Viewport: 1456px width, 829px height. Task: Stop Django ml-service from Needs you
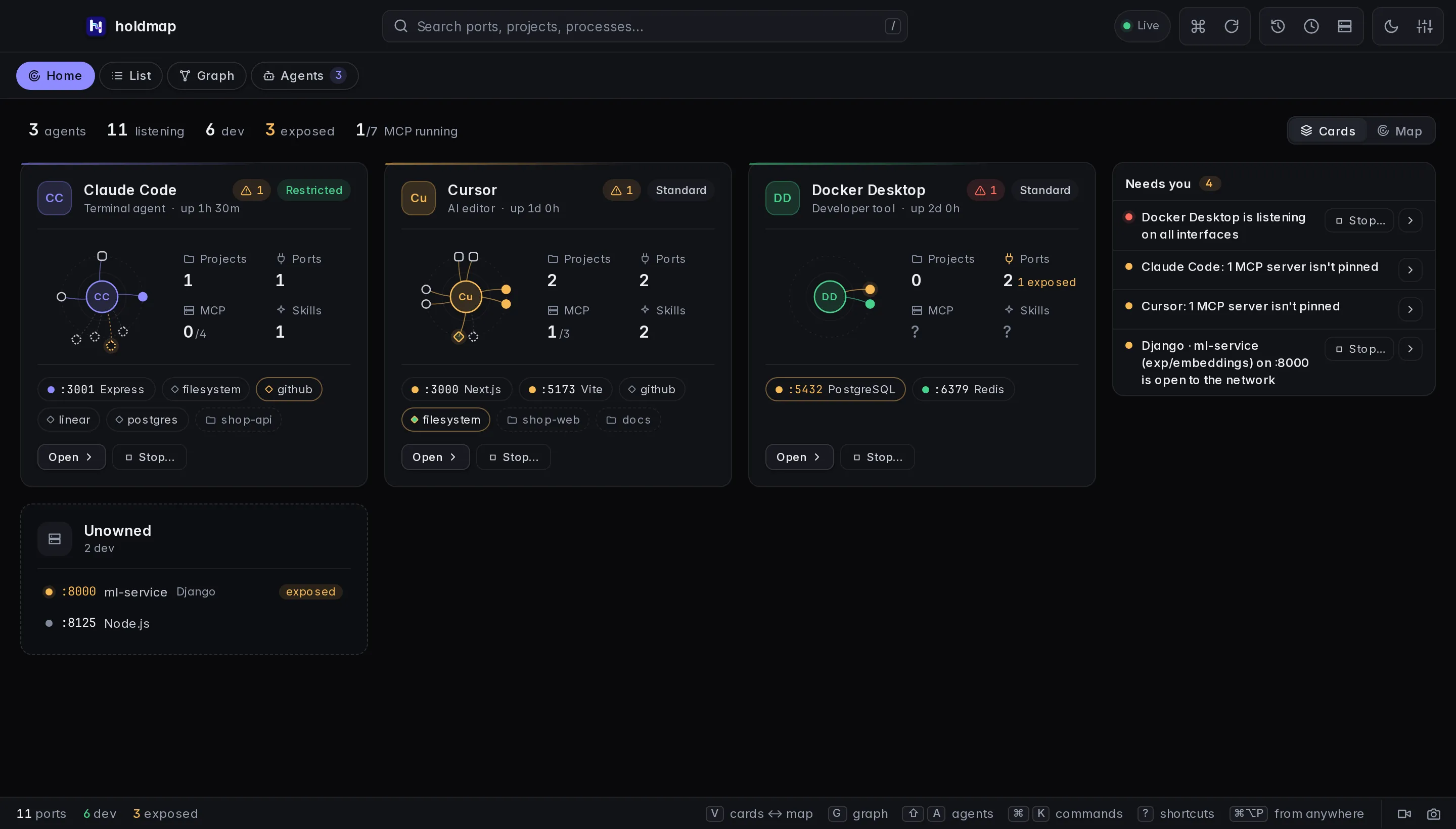[1359, 349]
